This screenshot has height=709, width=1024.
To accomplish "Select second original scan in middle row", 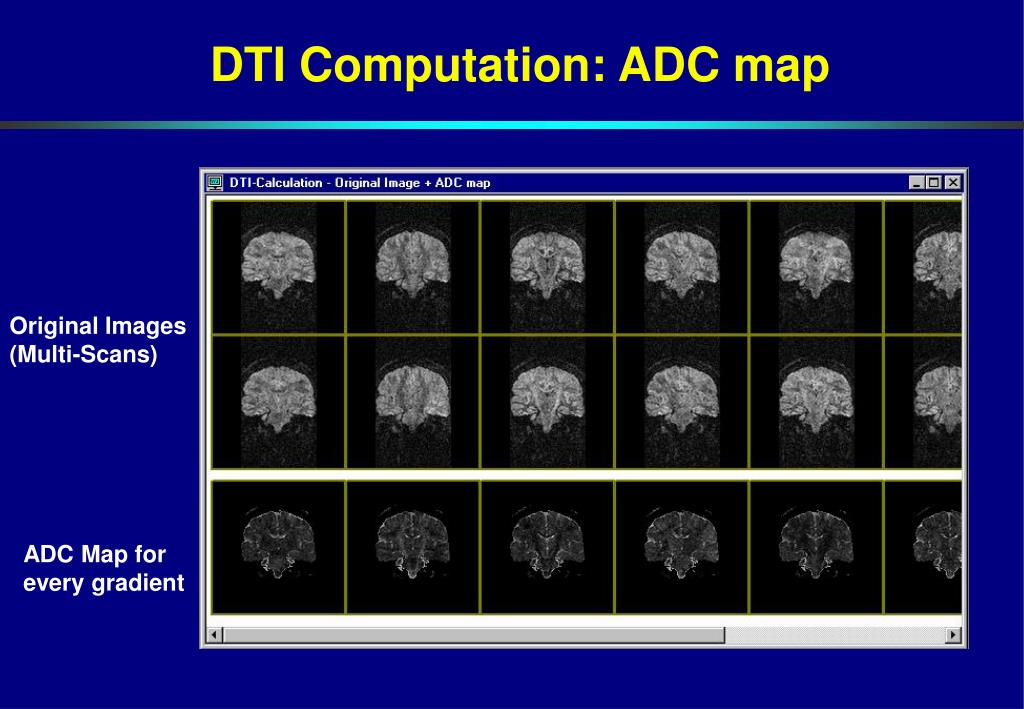I will 413,402.
